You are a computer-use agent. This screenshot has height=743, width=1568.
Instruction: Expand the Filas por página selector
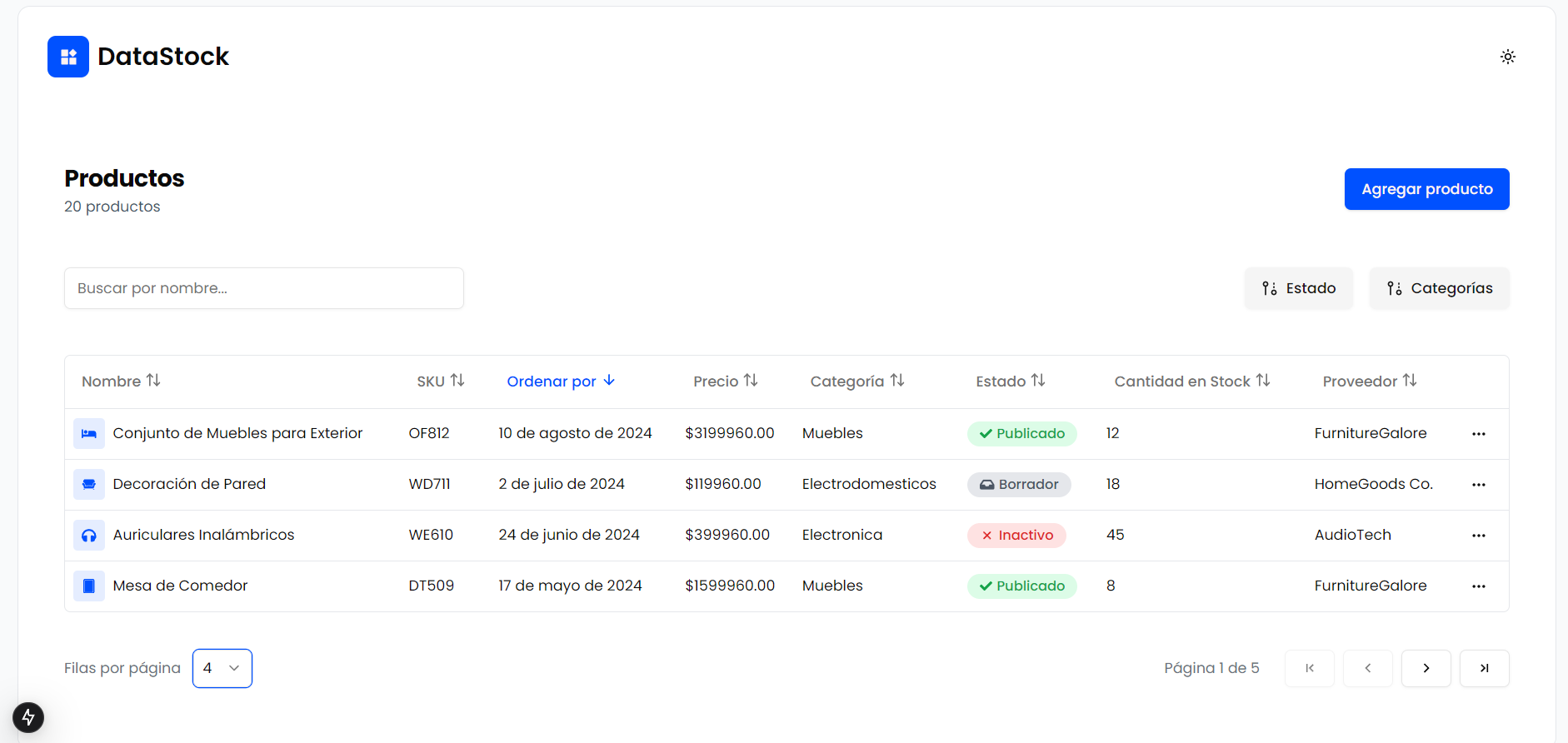pos(222,668)
